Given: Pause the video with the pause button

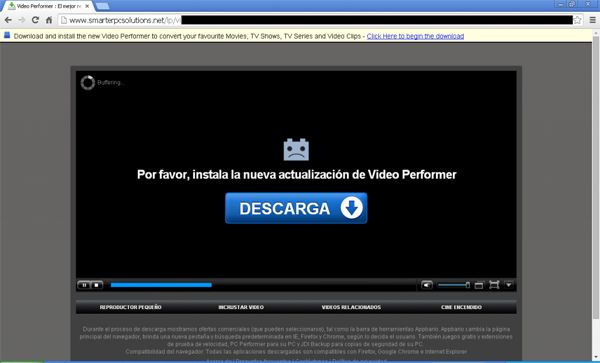Looking at the screenshot, I should click(x=84, y=285).
